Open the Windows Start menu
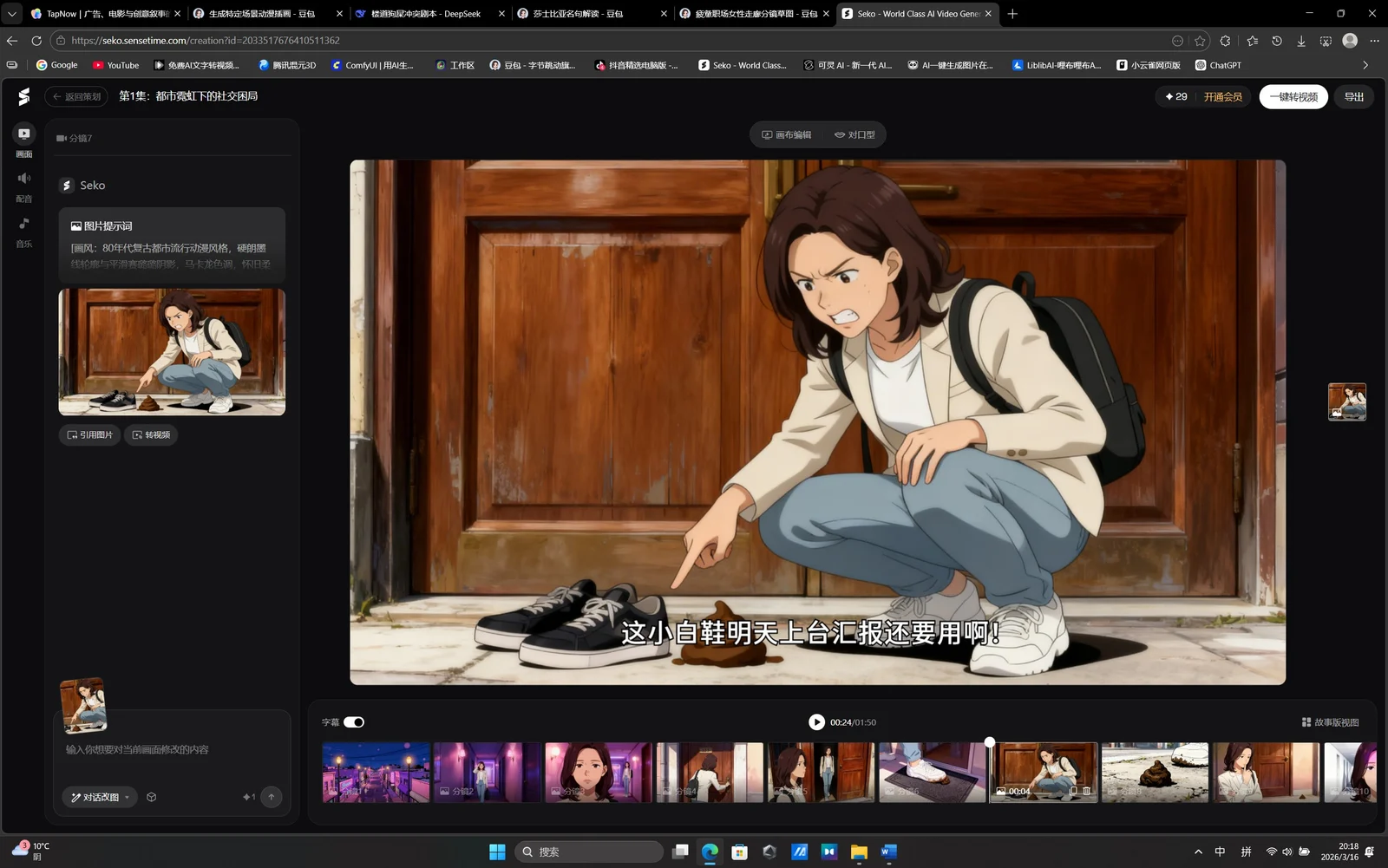This screenshot has width=1388, height=868. (x=497, y=852)
